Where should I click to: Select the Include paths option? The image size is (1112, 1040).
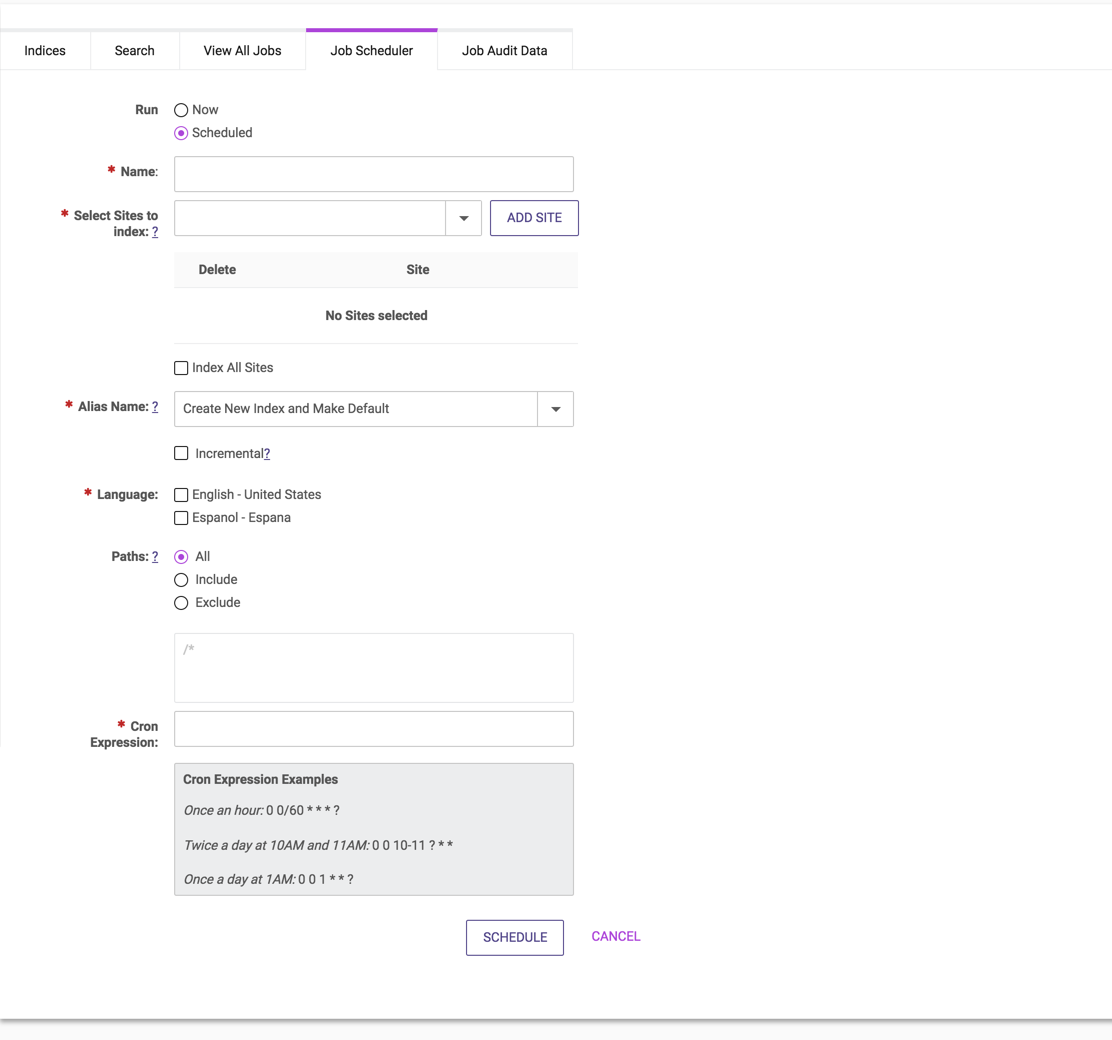coord(181,579)
